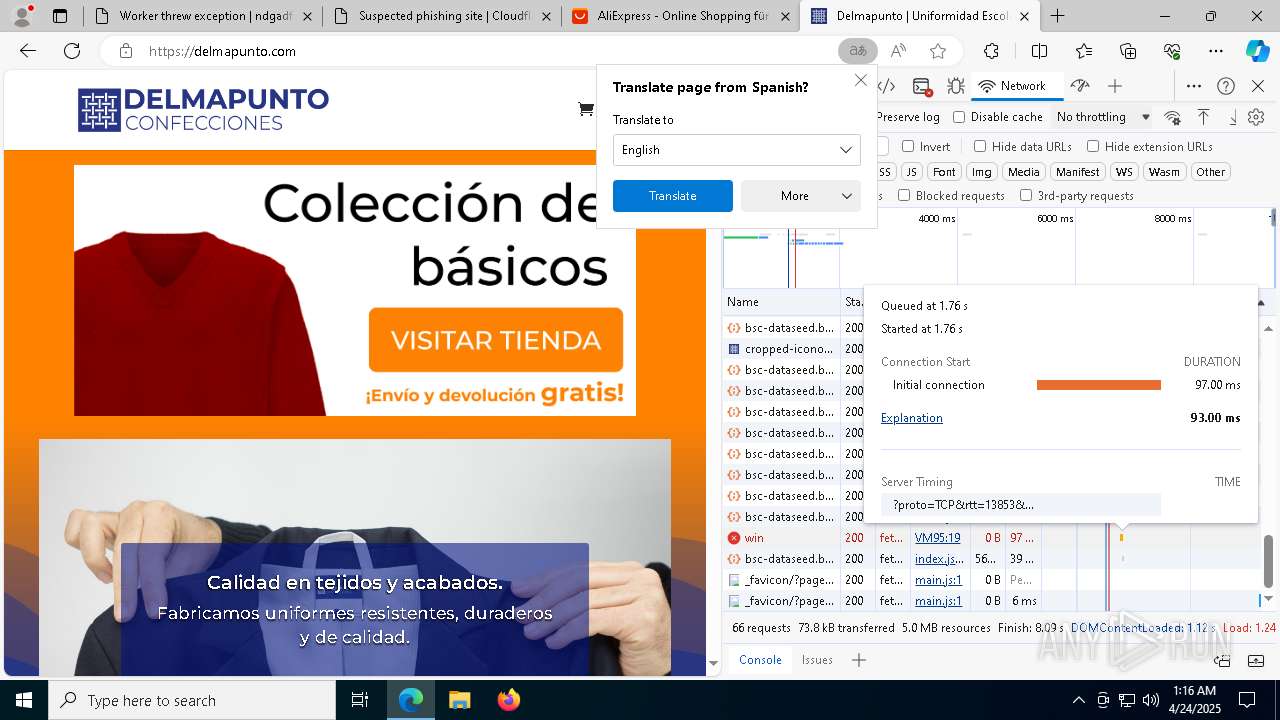This screenshot has width=1280, height=720.
Task: Add this page to favorites star
Action: pos(937,51)
